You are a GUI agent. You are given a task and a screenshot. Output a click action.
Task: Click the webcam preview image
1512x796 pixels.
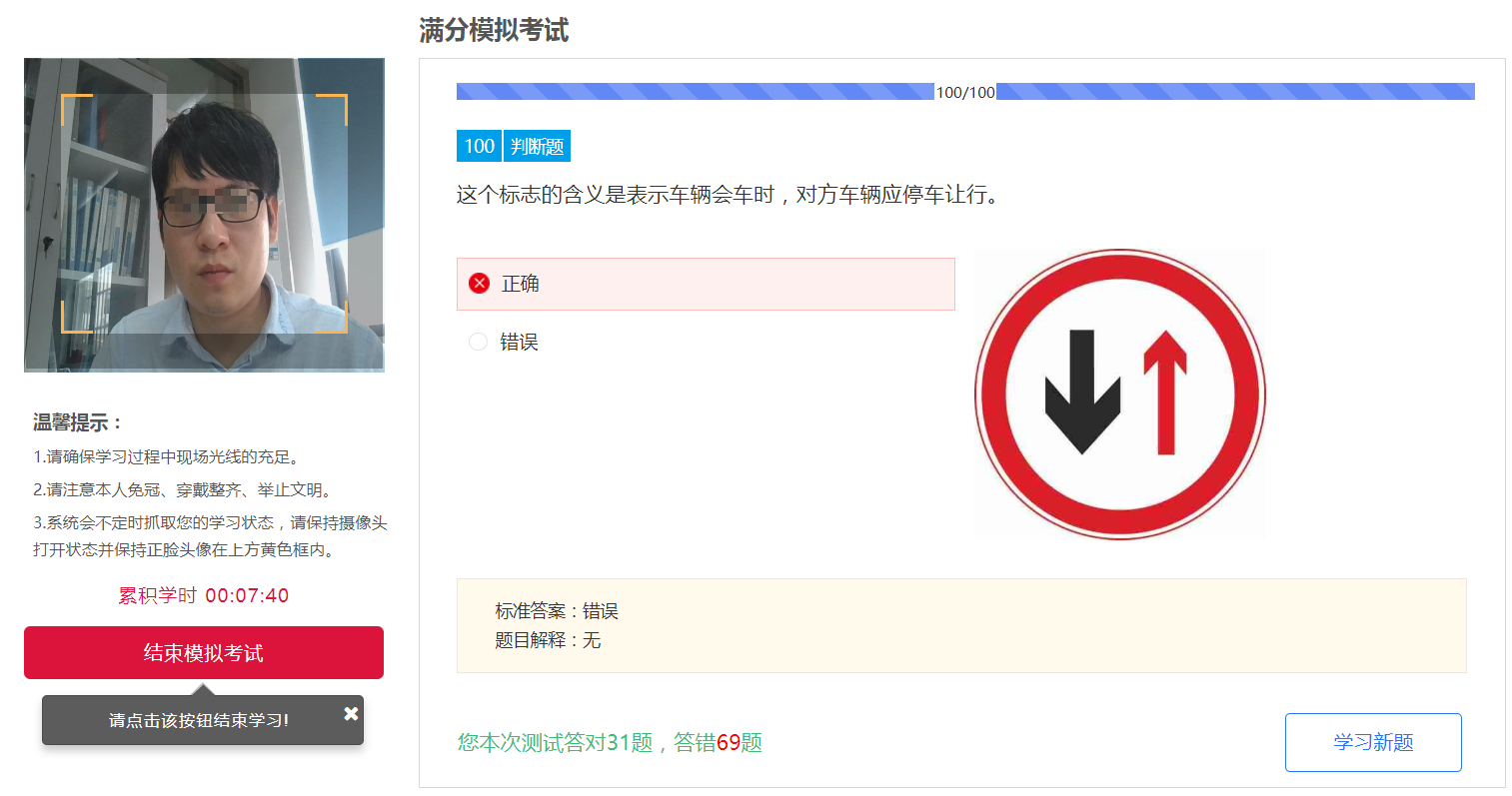[204, 215]
